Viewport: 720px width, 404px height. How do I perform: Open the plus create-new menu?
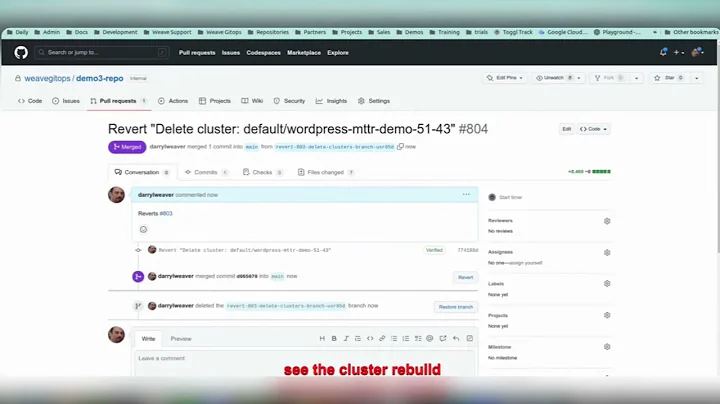[679, 53]
